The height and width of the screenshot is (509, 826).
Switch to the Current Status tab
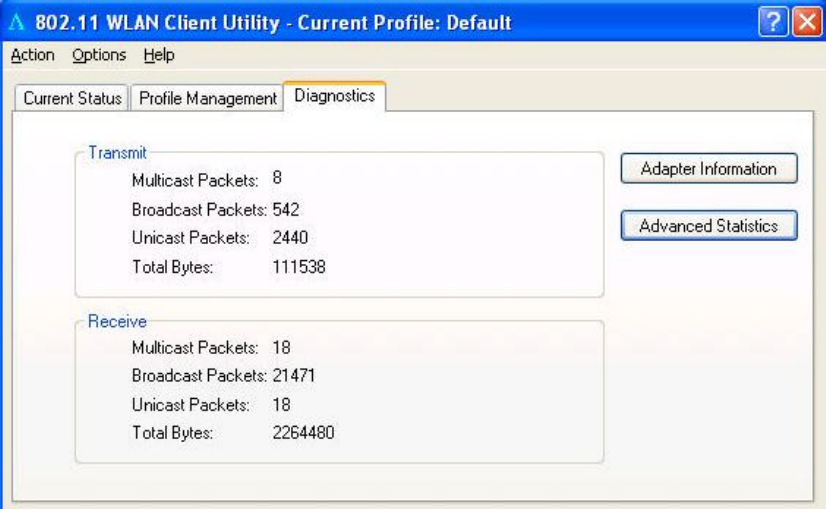72,98
